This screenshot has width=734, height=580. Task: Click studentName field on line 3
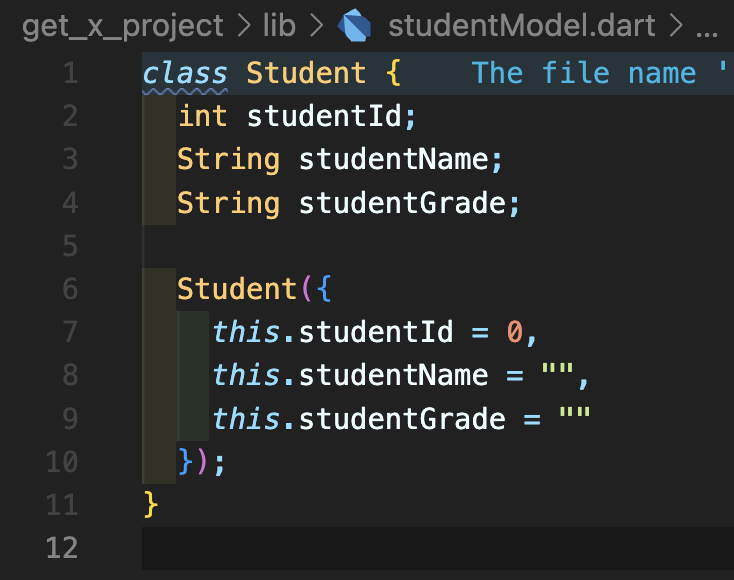pyautogui.click(x=394, y=160)
